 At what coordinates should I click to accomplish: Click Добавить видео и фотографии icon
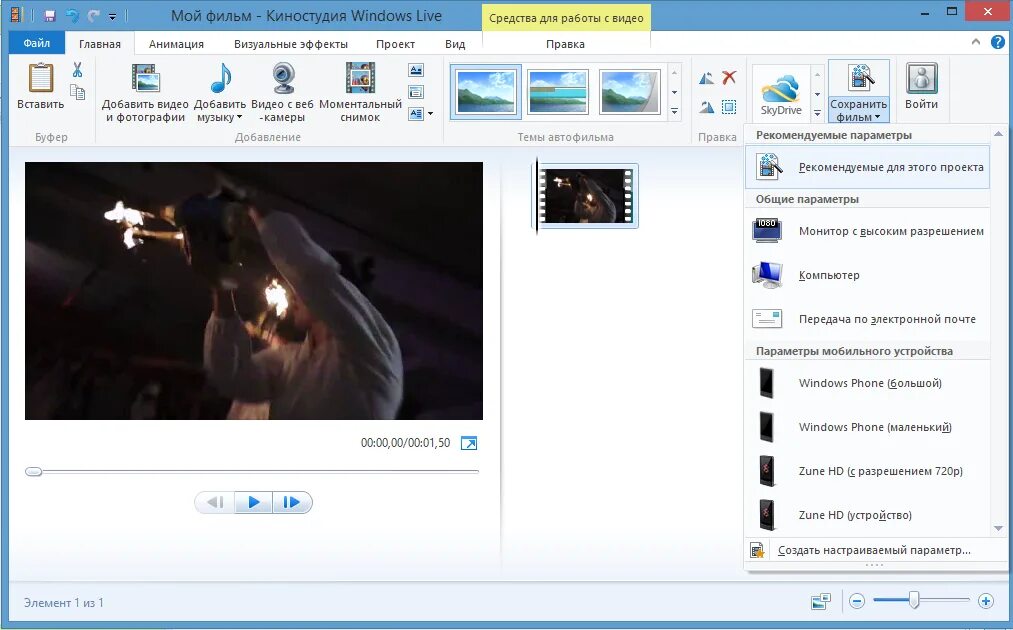pyautogui.click(x=145, y=78)
